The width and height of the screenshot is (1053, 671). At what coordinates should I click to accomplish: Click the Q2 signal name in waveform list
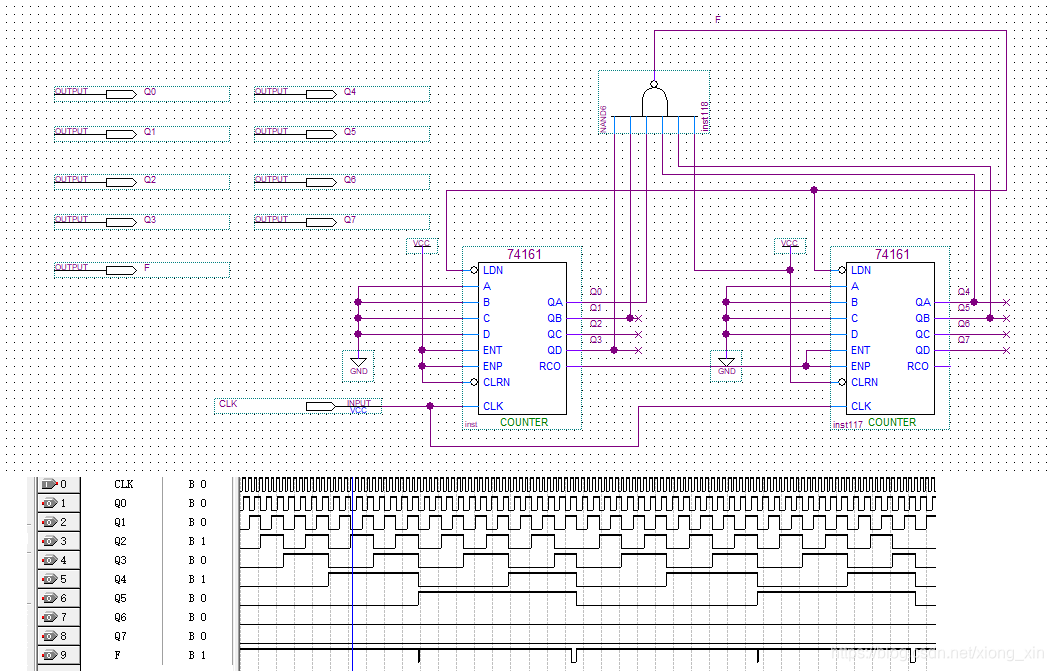pyautogui.click(x=120, y=541)
